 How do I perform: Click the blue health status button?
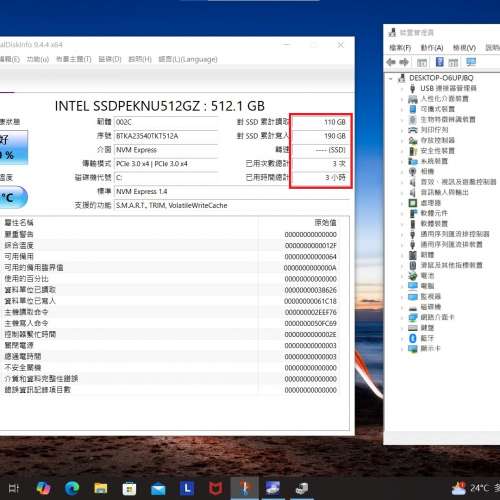13,147
